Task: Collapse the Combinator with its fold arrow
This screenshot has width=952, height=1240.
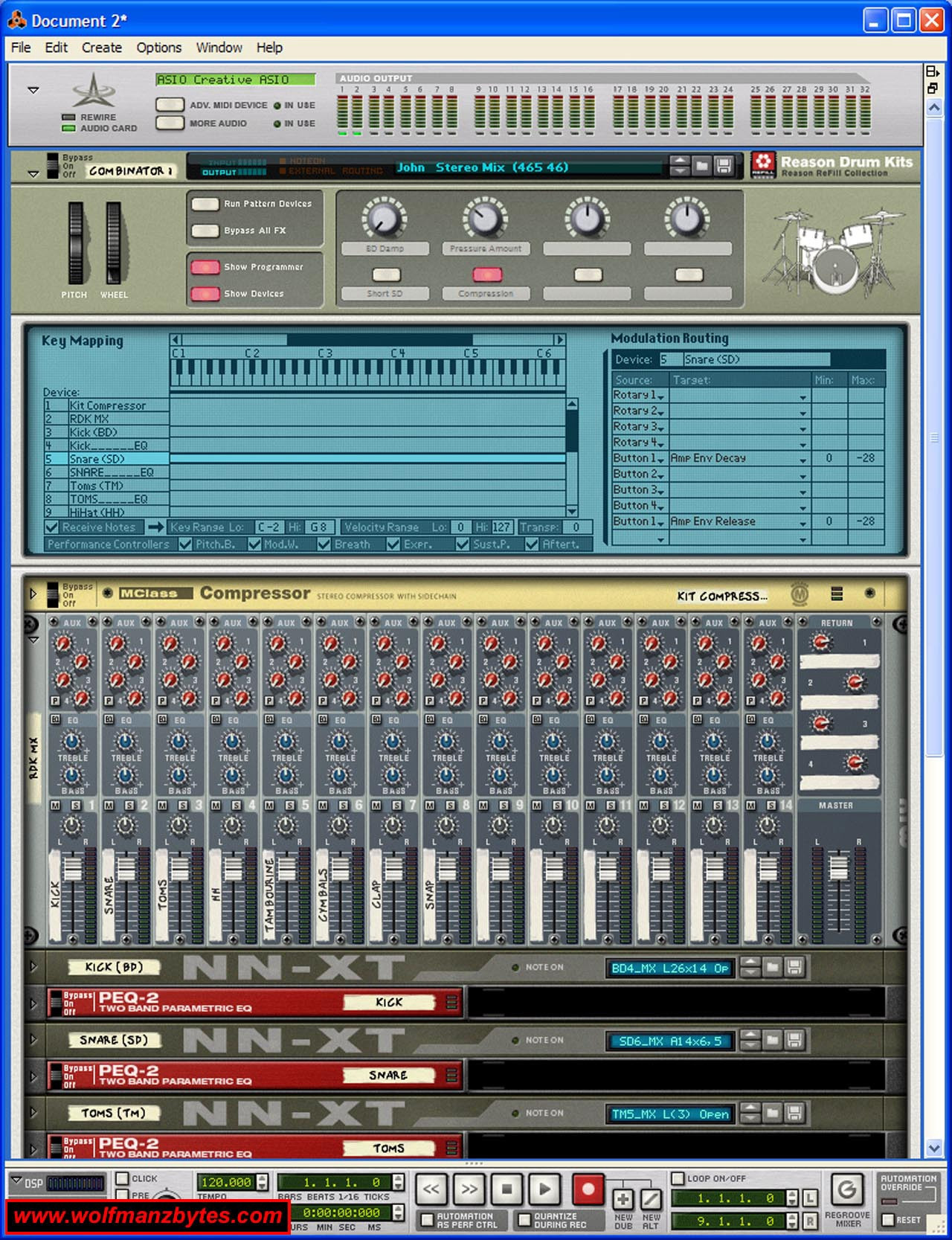Action: 33,173
